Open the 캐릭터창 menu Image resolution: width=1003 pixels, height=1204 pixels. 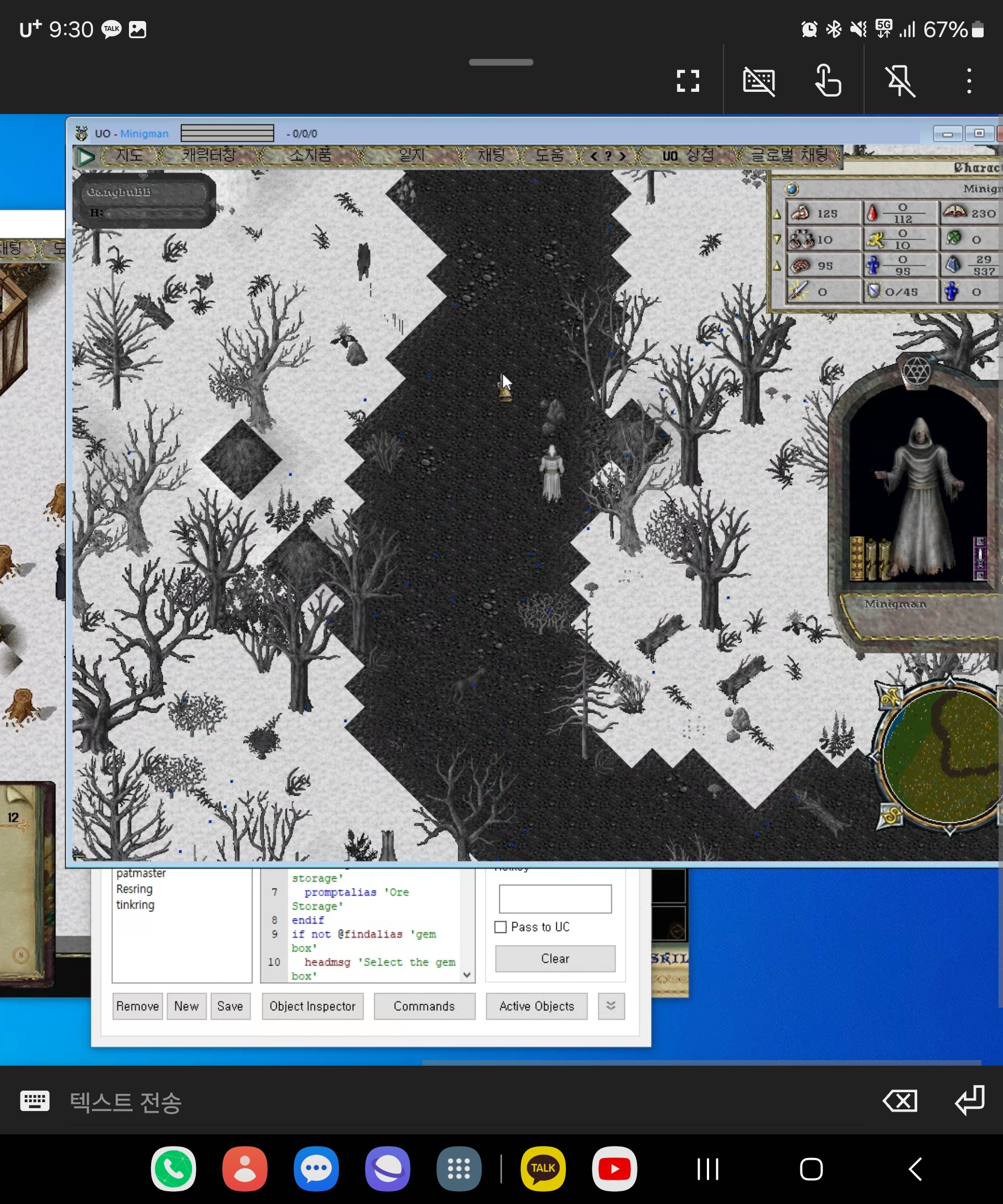point(209,155)
